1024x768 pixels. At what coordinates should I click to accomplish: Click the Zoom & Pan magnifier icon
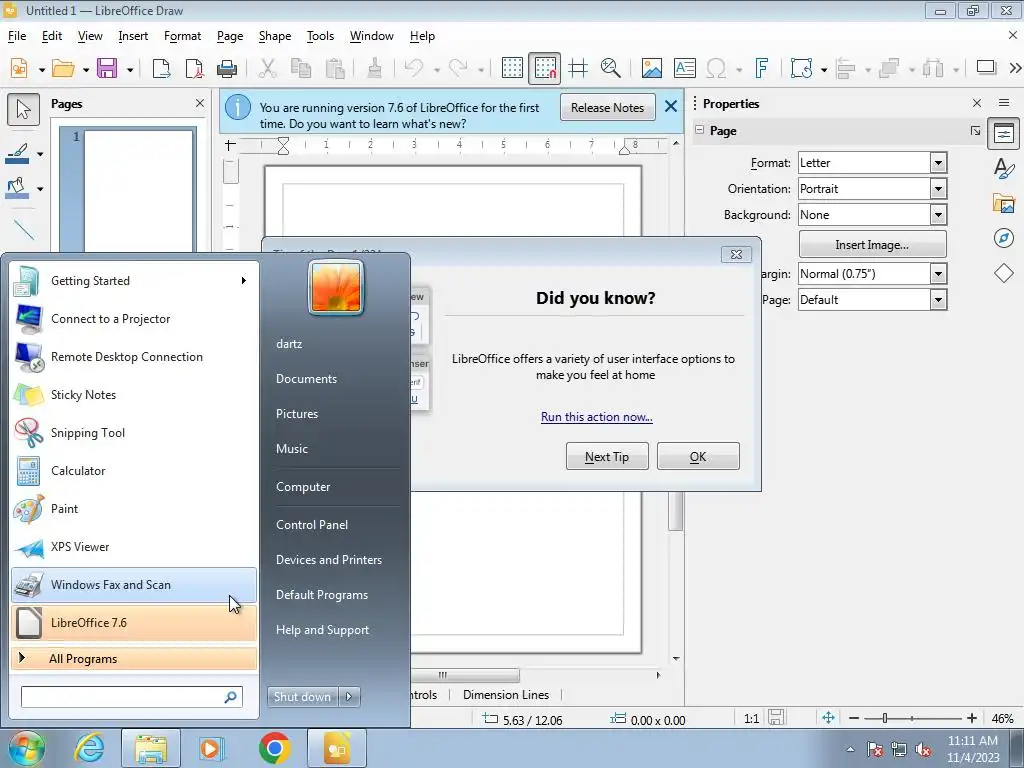(611, 68)
